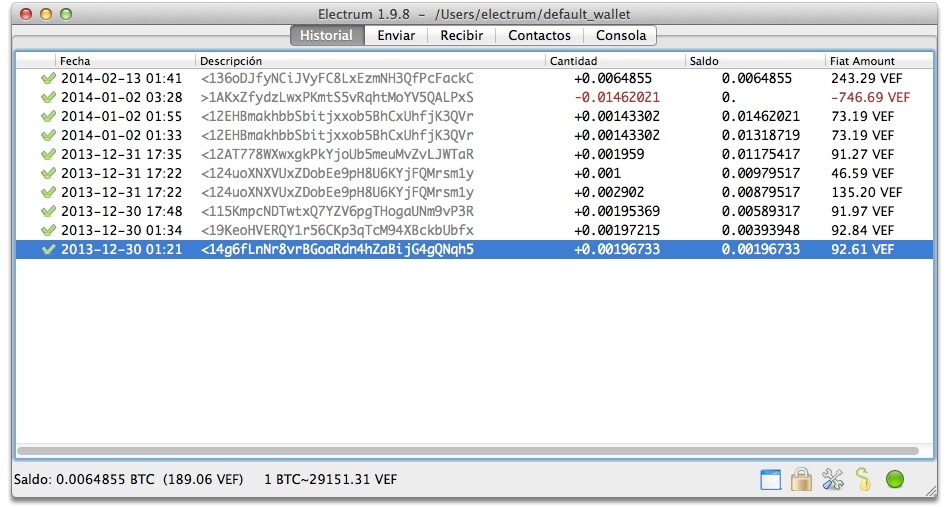Open preferences with wrench-and-screwdriver icon

pyautogui.click(x=833, y=480)
